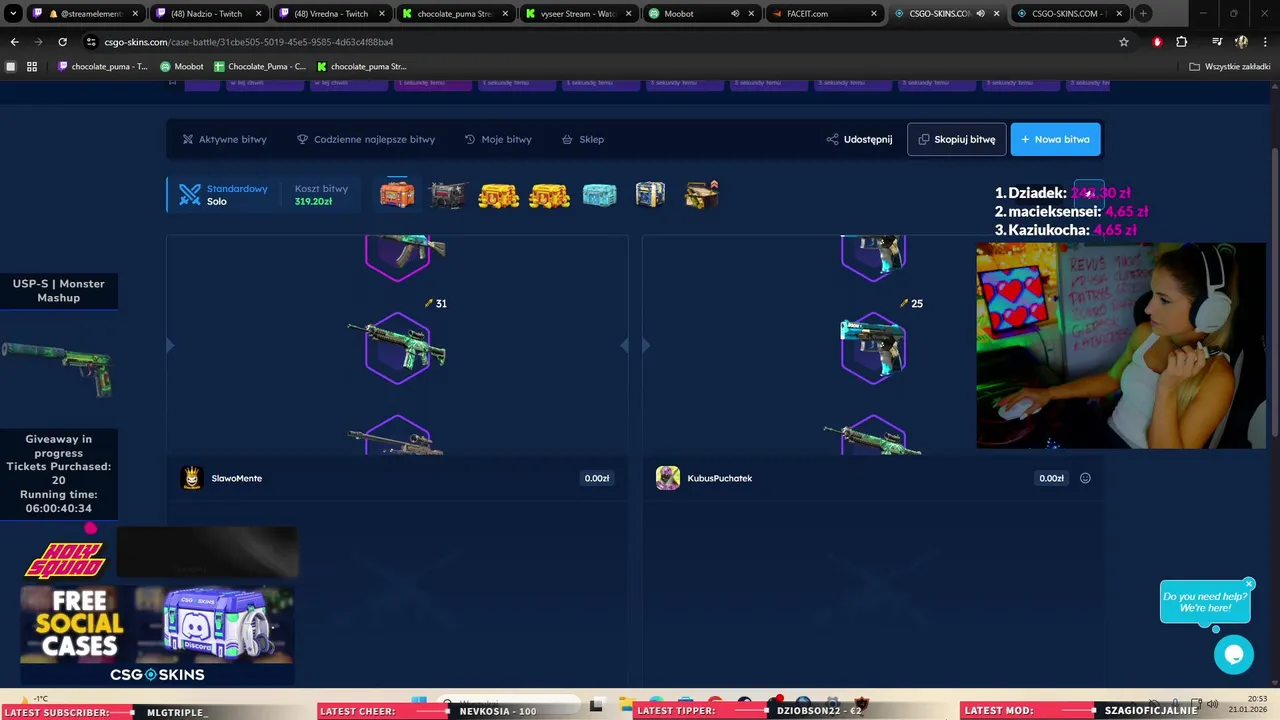Select the center skin in KubusPuchatek's roll
This screenshot has width=1280, height=720.
[x=873, y=347]
